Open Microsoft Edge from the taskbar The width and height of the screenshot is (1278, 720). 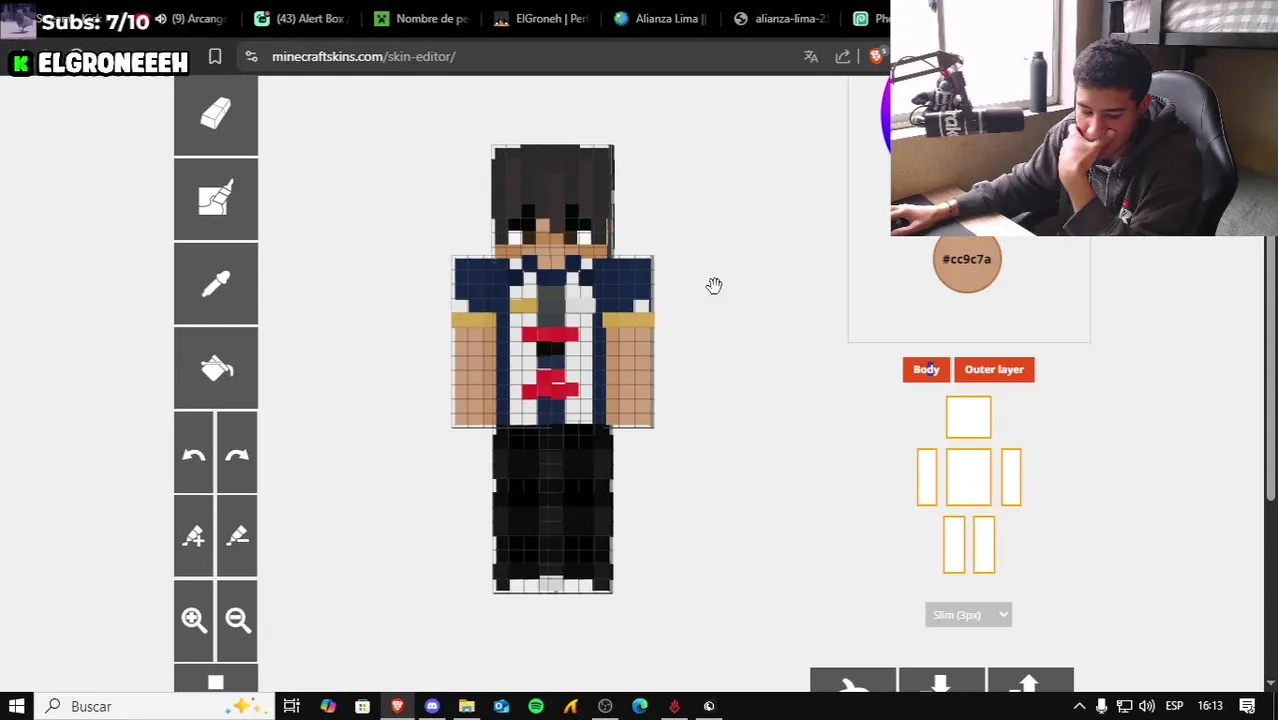point(640,706)
